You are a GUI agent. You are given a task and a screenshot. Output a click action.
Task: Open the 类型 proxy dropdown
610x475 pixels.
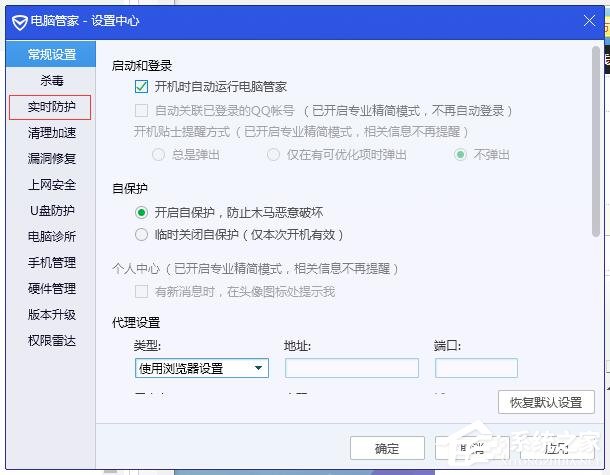(x=202, y=368)
